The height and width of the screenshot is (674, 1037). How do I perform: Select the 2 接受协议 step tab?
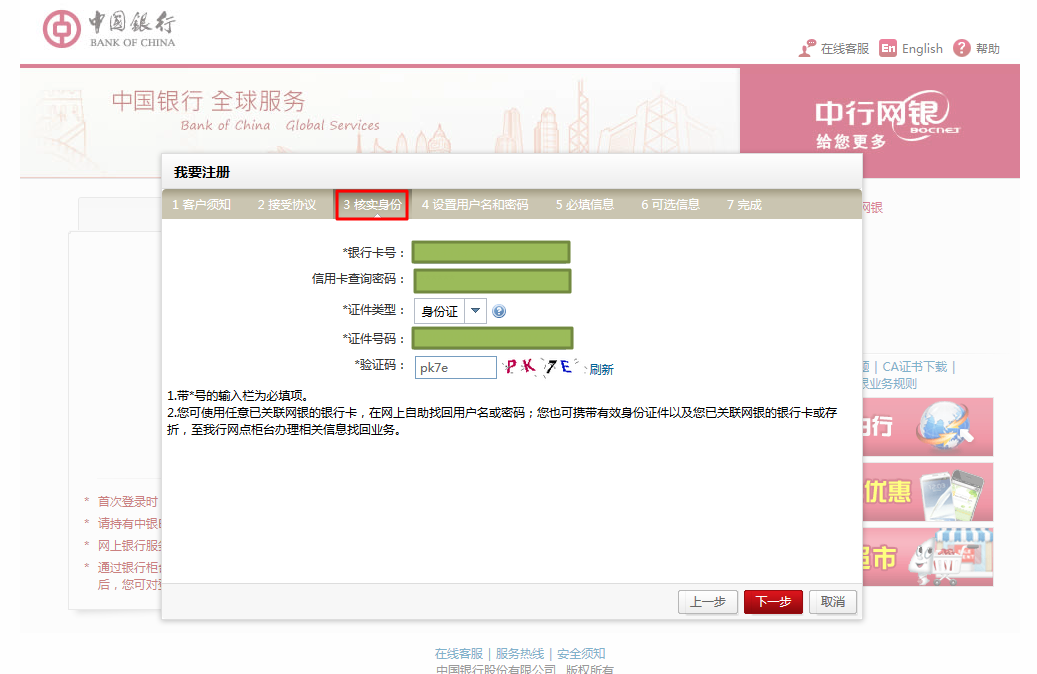coord(287,204)
